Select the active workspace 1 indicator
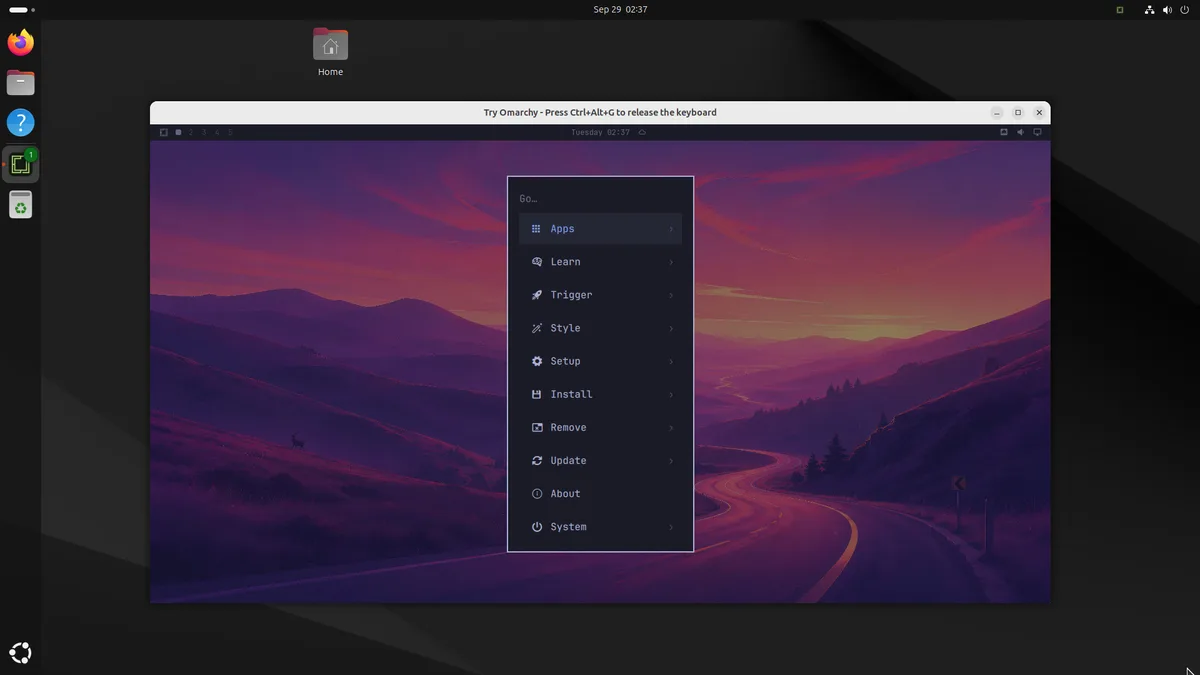Screen dimensions: 1200x675 click(x=178, y=132)
